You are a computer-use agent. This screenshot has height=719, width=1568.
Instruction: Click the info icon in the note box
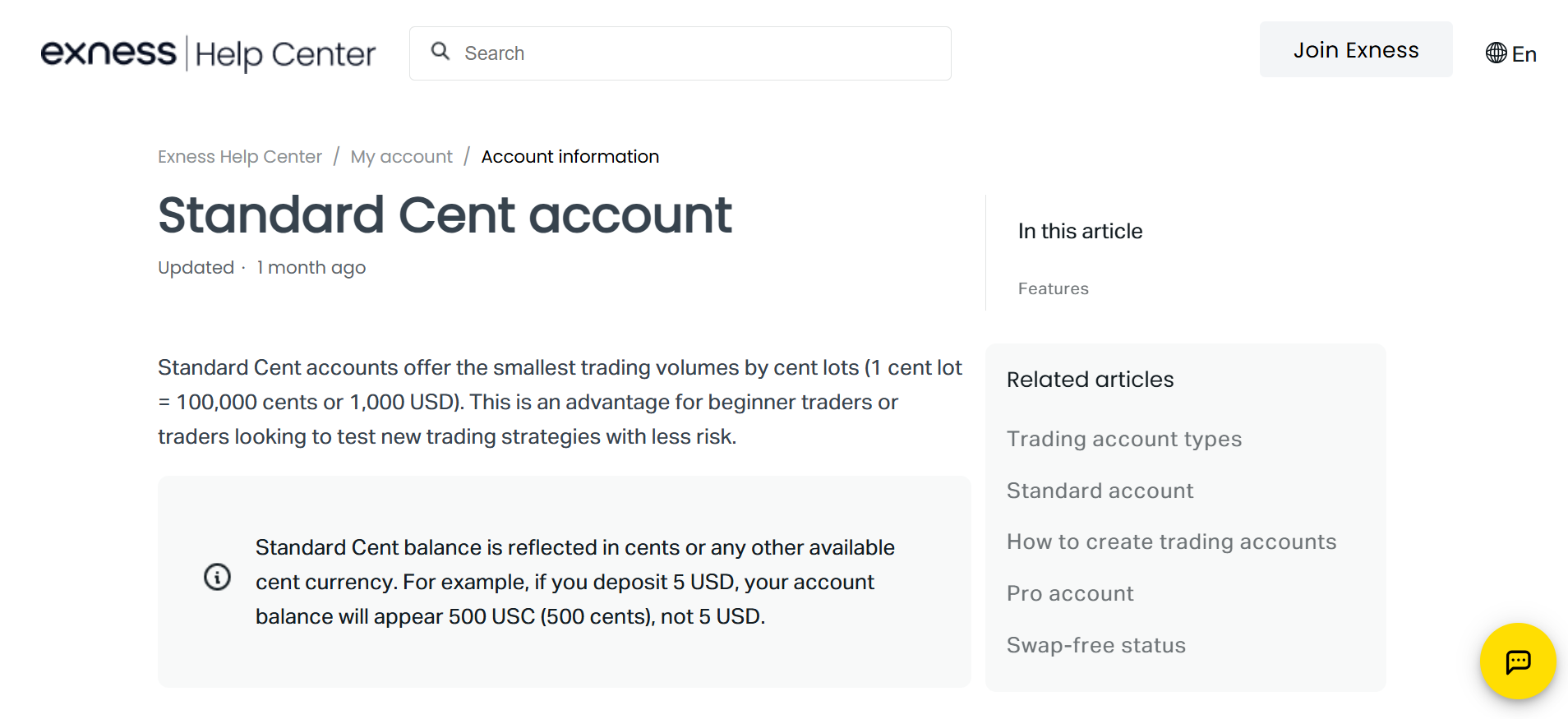click(x=217, y=577)
